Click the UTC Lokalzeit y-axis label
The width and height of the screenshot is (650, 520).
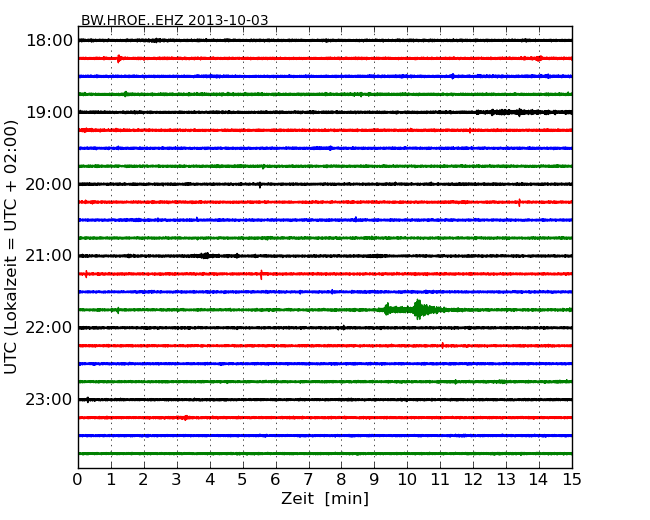click(x=11, y=247)
